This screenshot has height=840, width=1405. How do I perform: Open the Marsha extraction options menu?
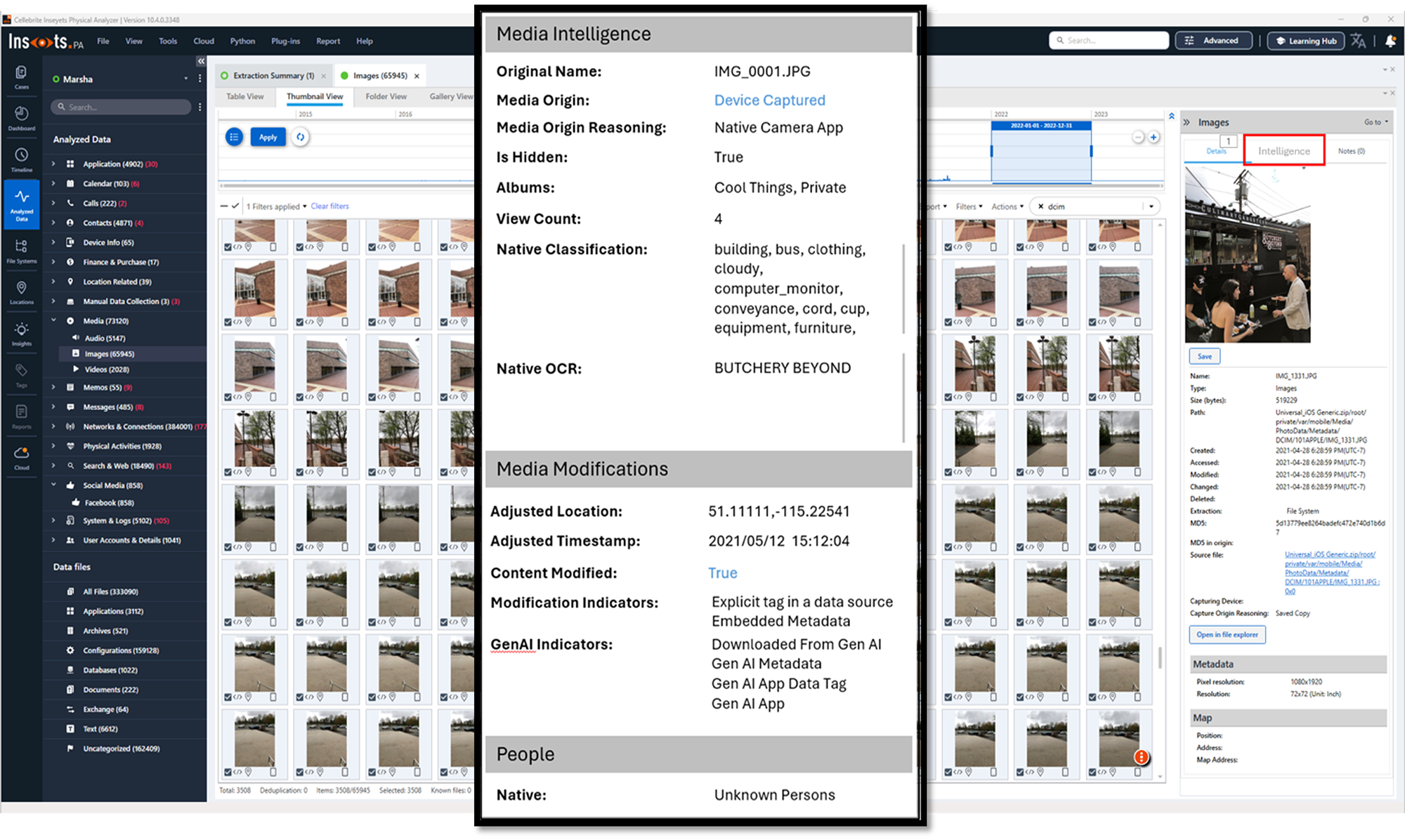(200, 79)
